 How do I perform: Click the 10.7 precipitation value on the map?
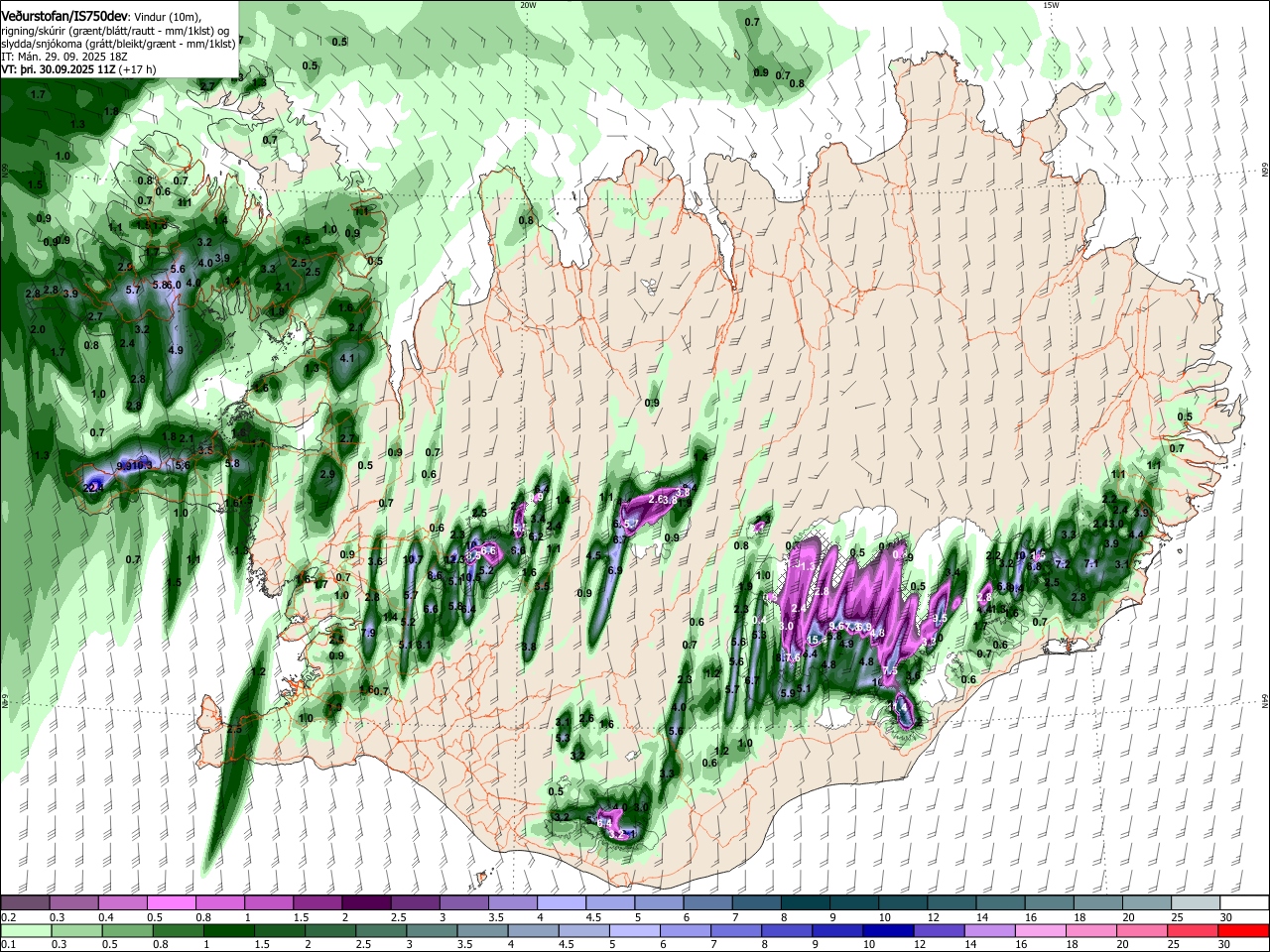(x=414, y=559)
